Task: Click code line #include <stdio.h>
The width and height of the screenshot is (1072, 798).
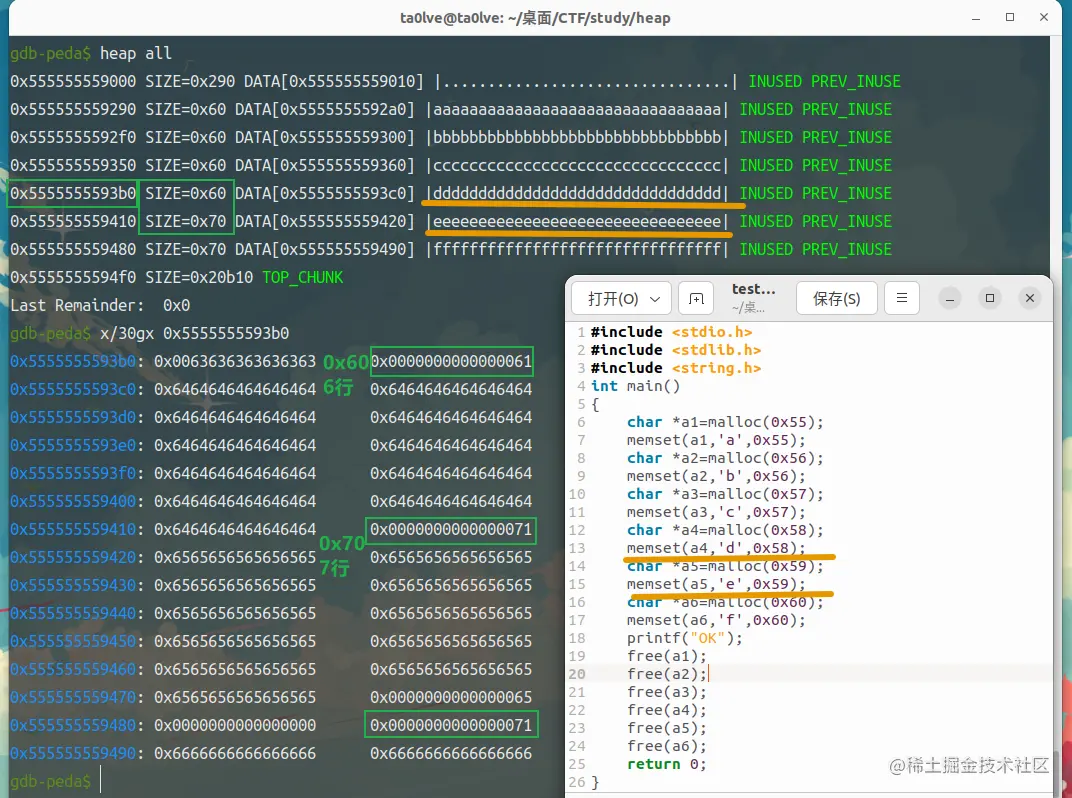Action: (671, 332)
